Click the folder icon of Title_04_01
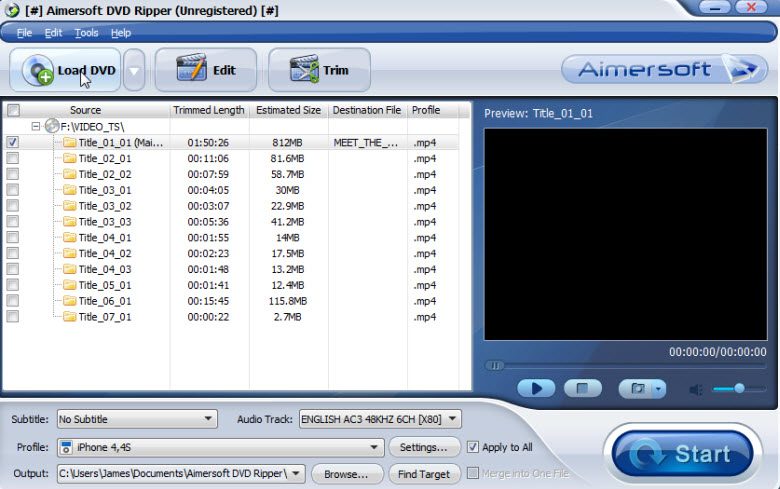 (x=70, y=238)
